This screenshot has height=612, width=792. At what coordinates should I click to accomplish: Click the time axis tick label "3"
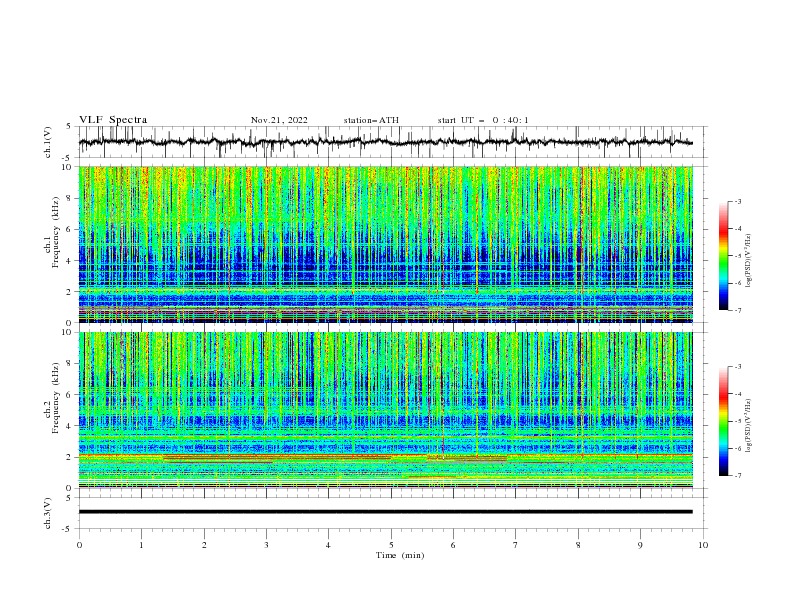pos(266,545)
